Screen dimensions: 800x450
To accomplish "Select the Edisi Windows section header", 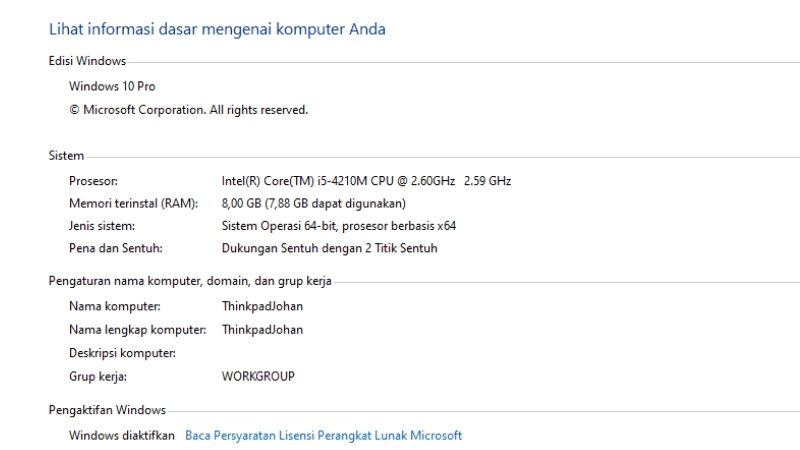I will (87, 62).
